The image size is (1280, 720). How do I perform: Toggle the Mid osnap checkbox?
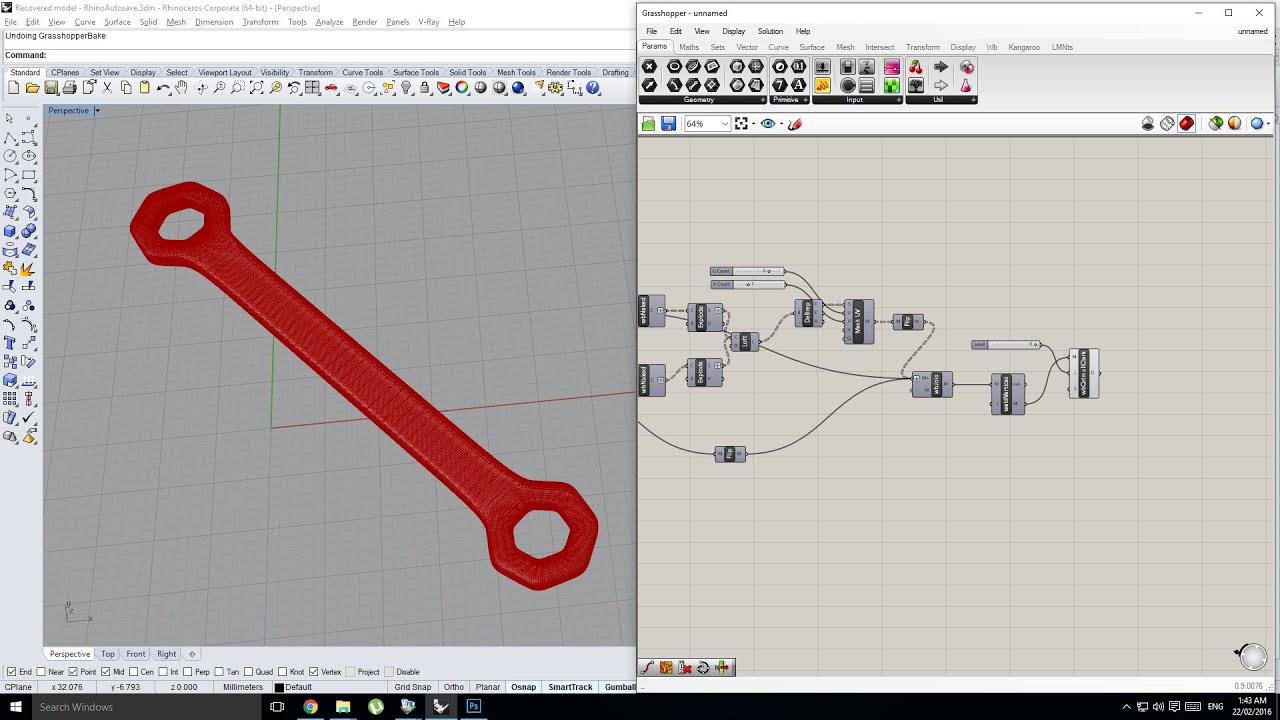click(x=105, y=672)
